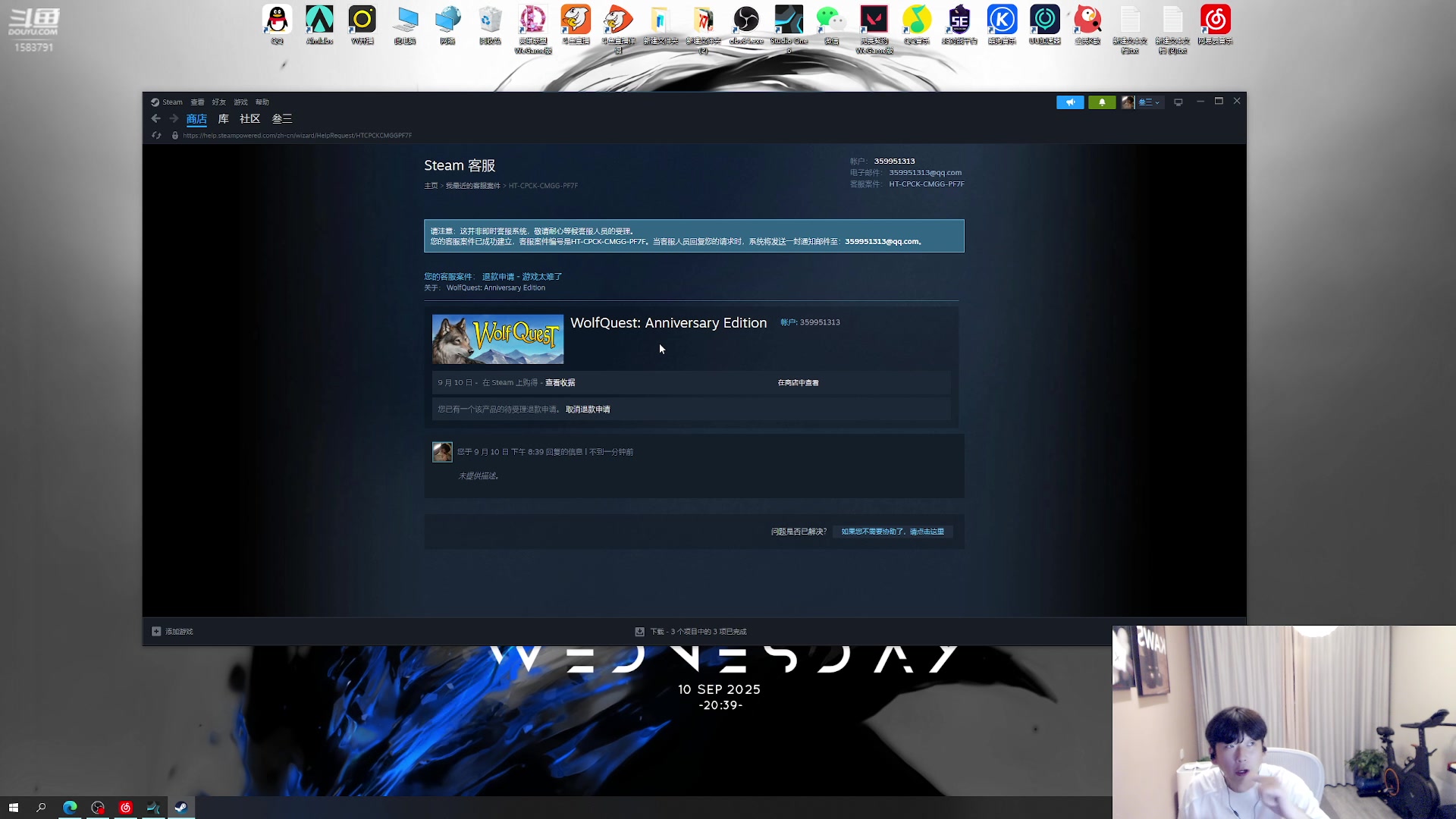Click 查看收据 (view receipt) link
The image size is (1456, 819).
click(x=560, y=383)
